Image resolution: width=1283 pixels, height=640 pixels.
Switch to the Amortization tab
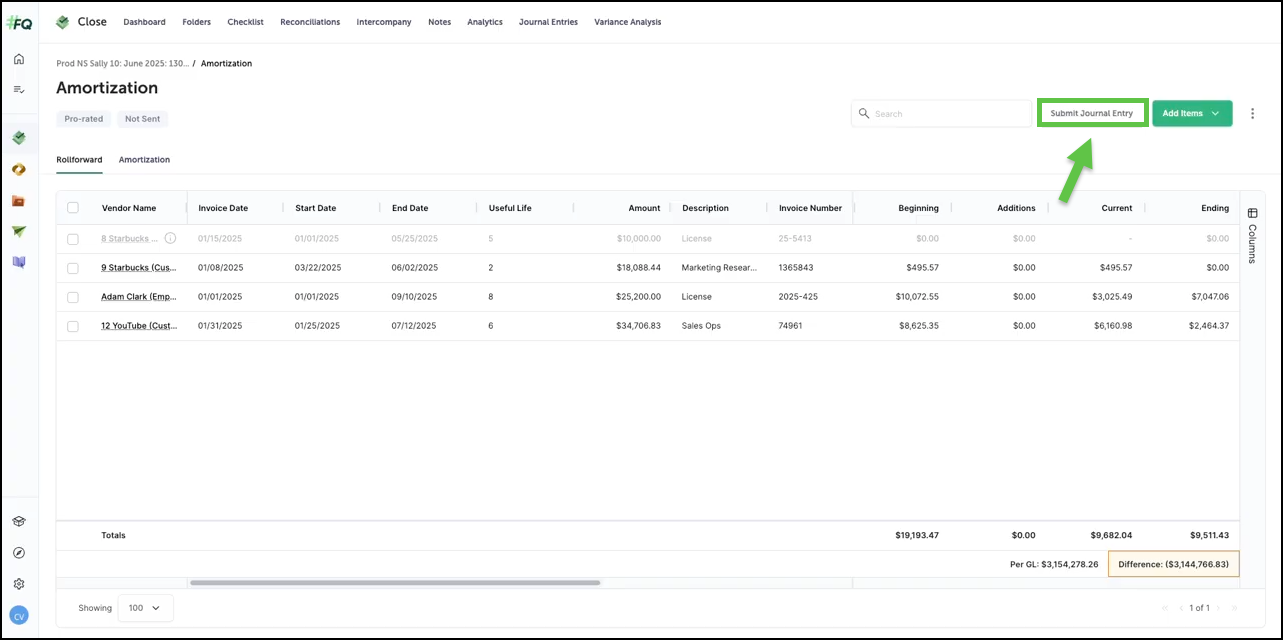[144, 160]
